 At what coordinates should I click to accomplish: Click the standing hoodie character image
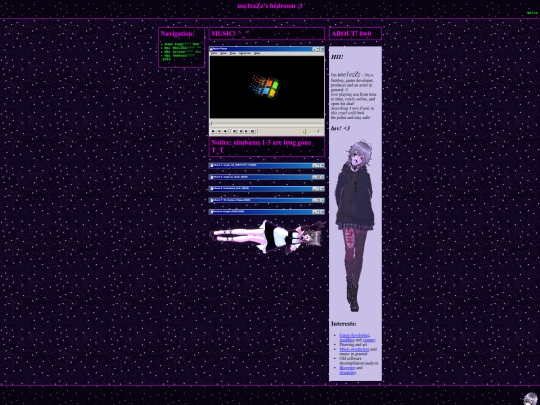coord(355,226)
